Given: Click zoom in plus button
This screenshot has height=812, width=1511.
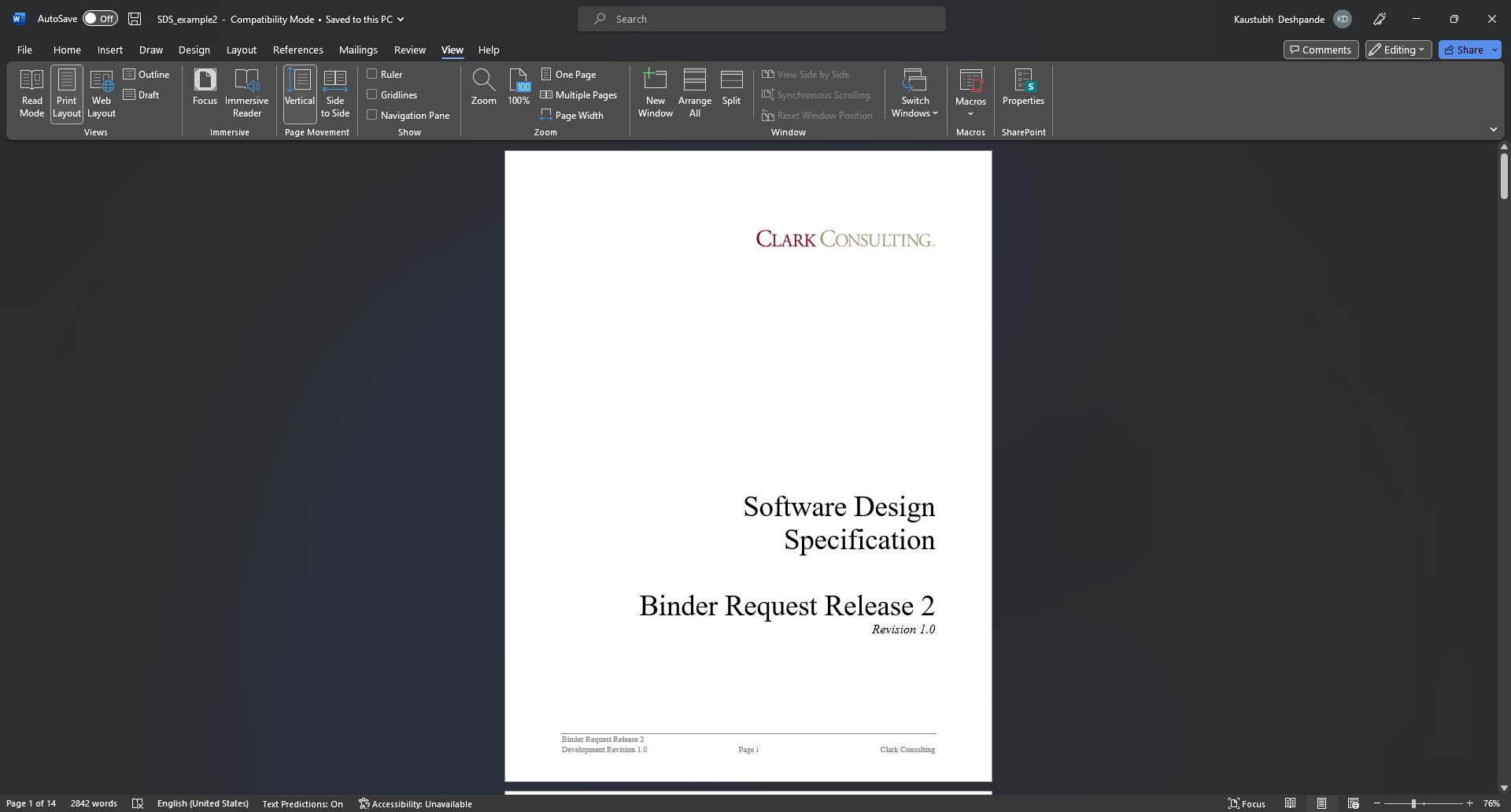Looking at the screenshot, I should tap(1469, 803).
